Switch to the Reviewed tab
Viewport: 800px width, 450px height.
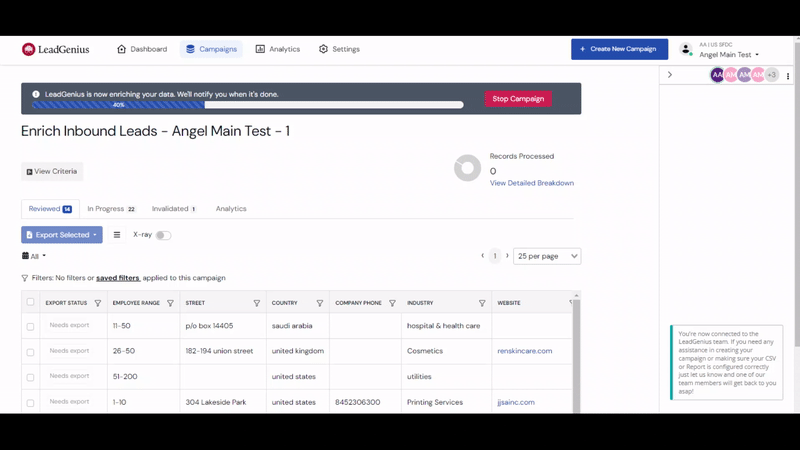(50, 209)
